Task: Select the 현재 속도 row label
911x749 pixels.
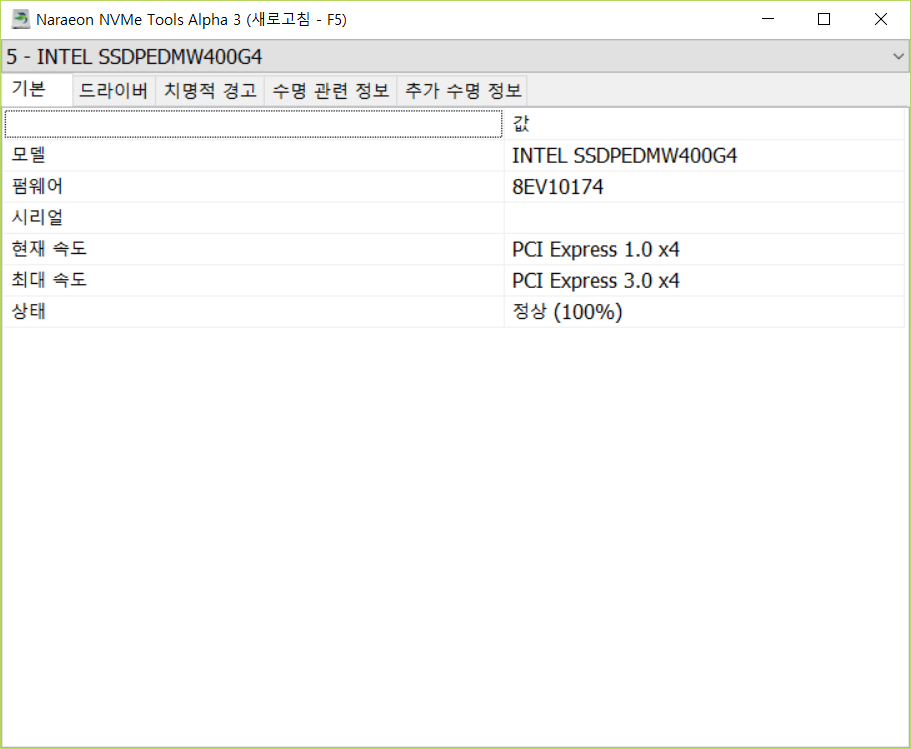Action: click(49, 249)
